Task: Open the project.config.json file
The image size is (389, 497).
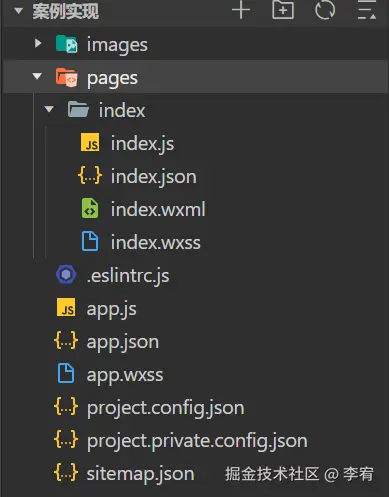Action: pos(166,409)
